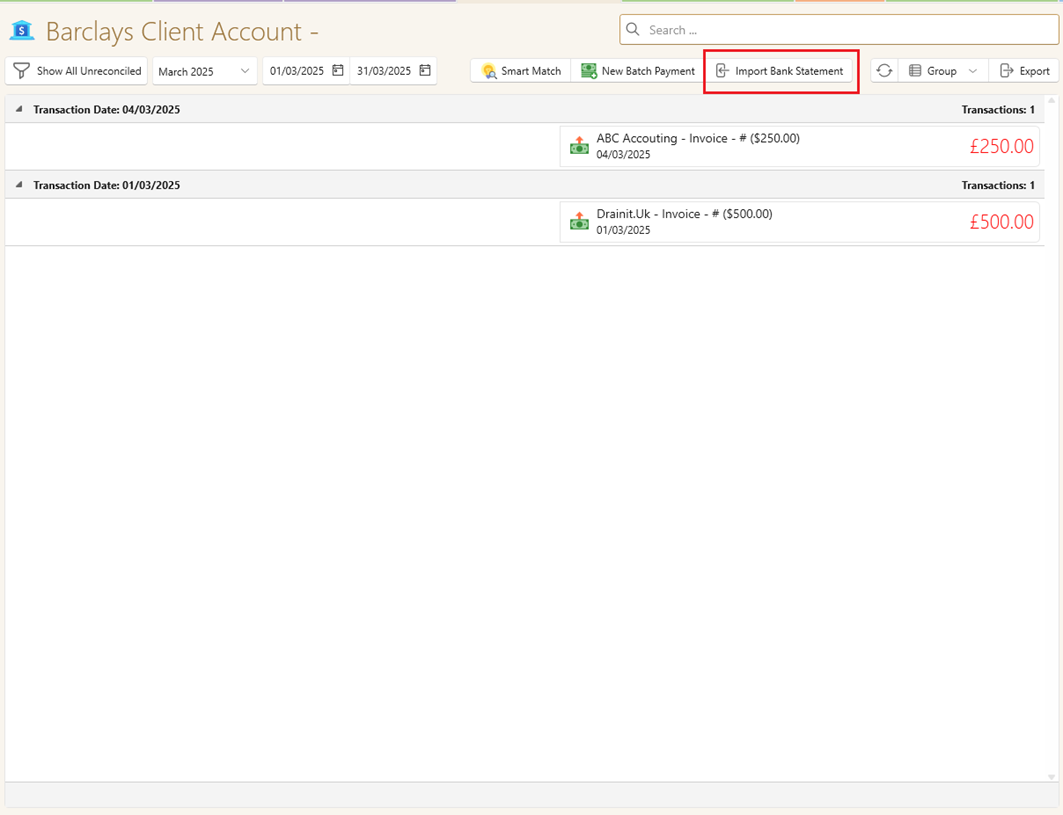Run Smart Match
1063x815 pixels.
[x=521, y=71]
